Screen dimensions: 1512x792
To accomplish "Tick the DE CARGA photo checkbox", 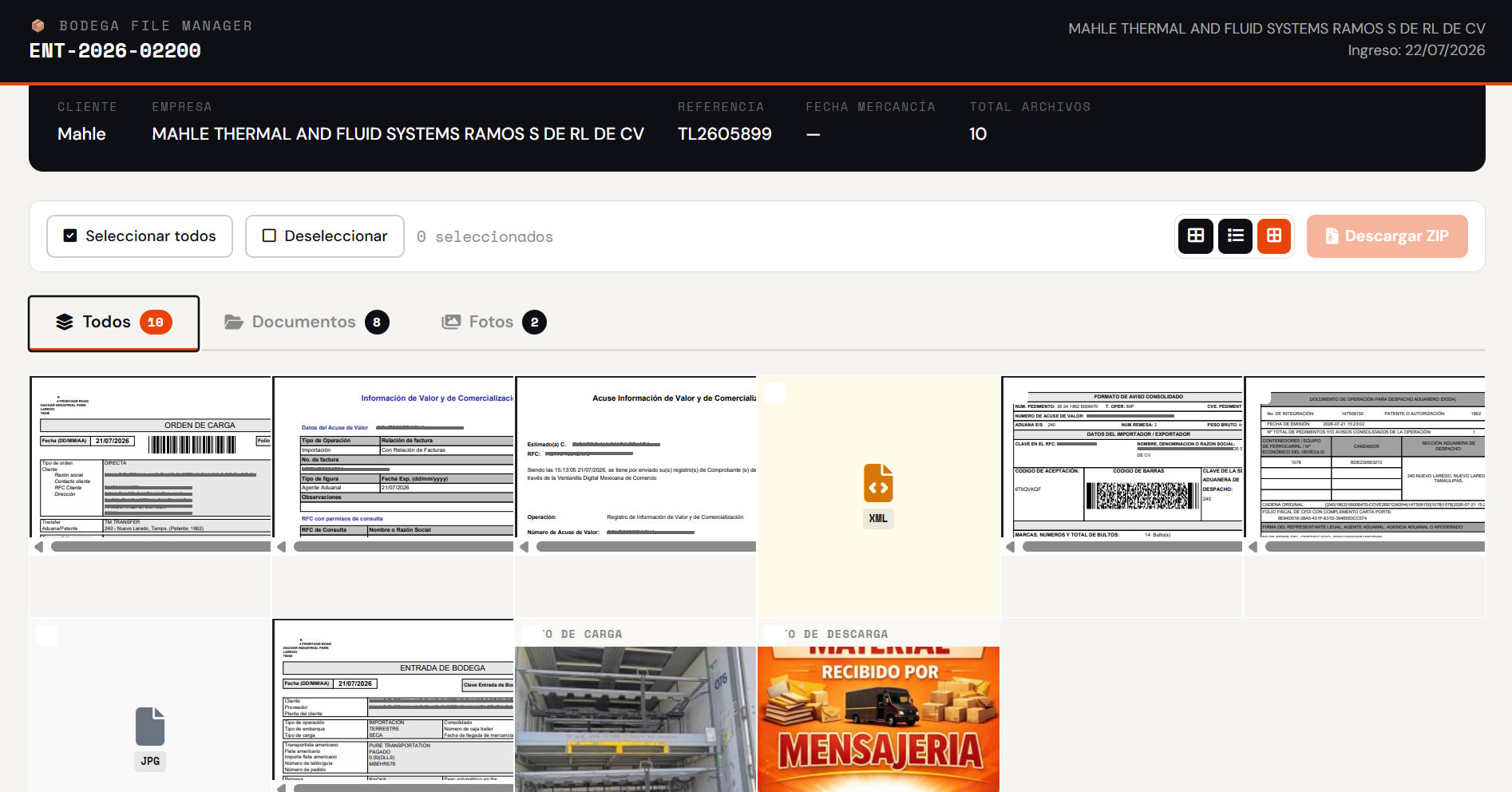I will (x=532, y=636).
